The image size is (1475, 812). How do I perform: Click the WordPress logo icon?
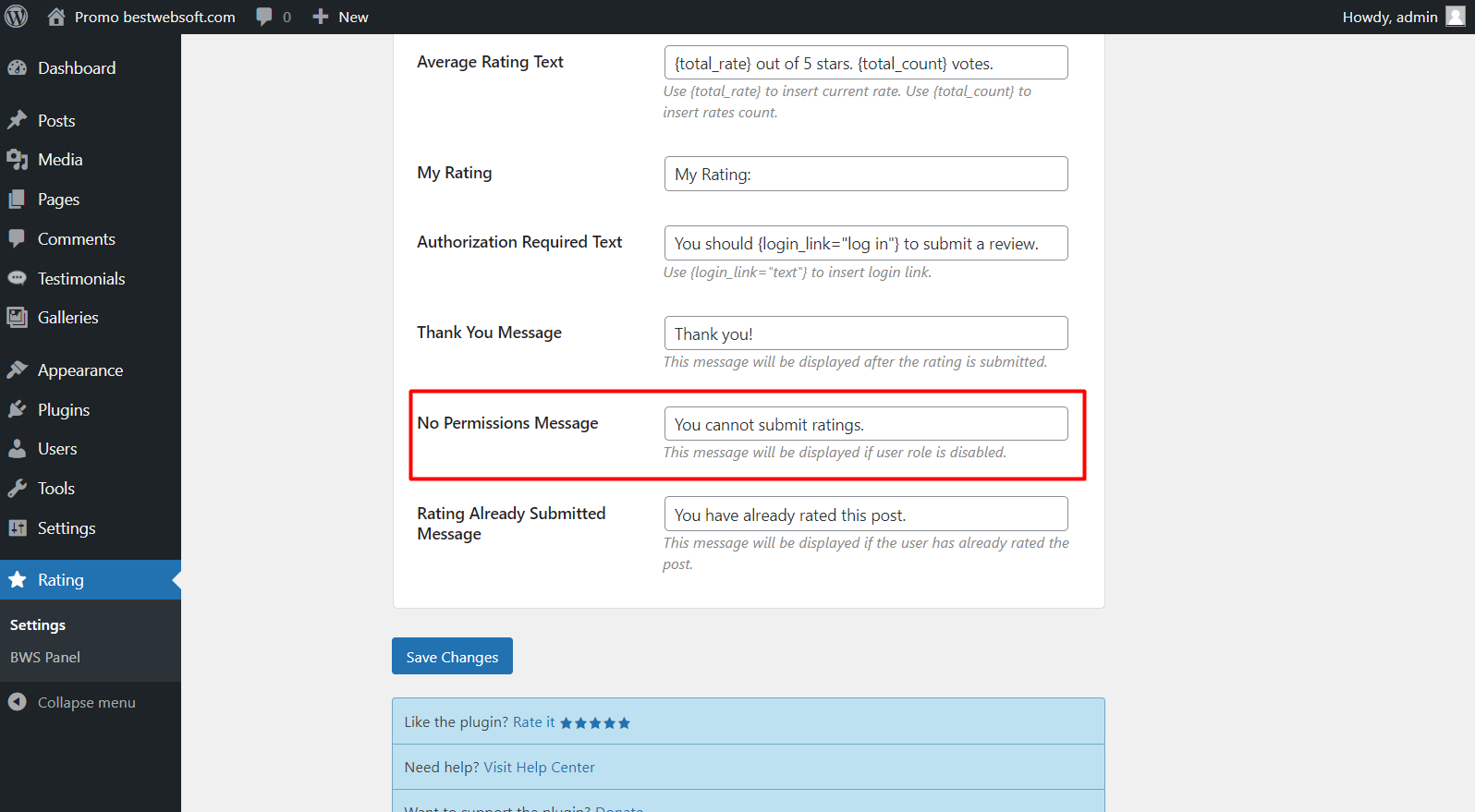click(x=17, y=17)
